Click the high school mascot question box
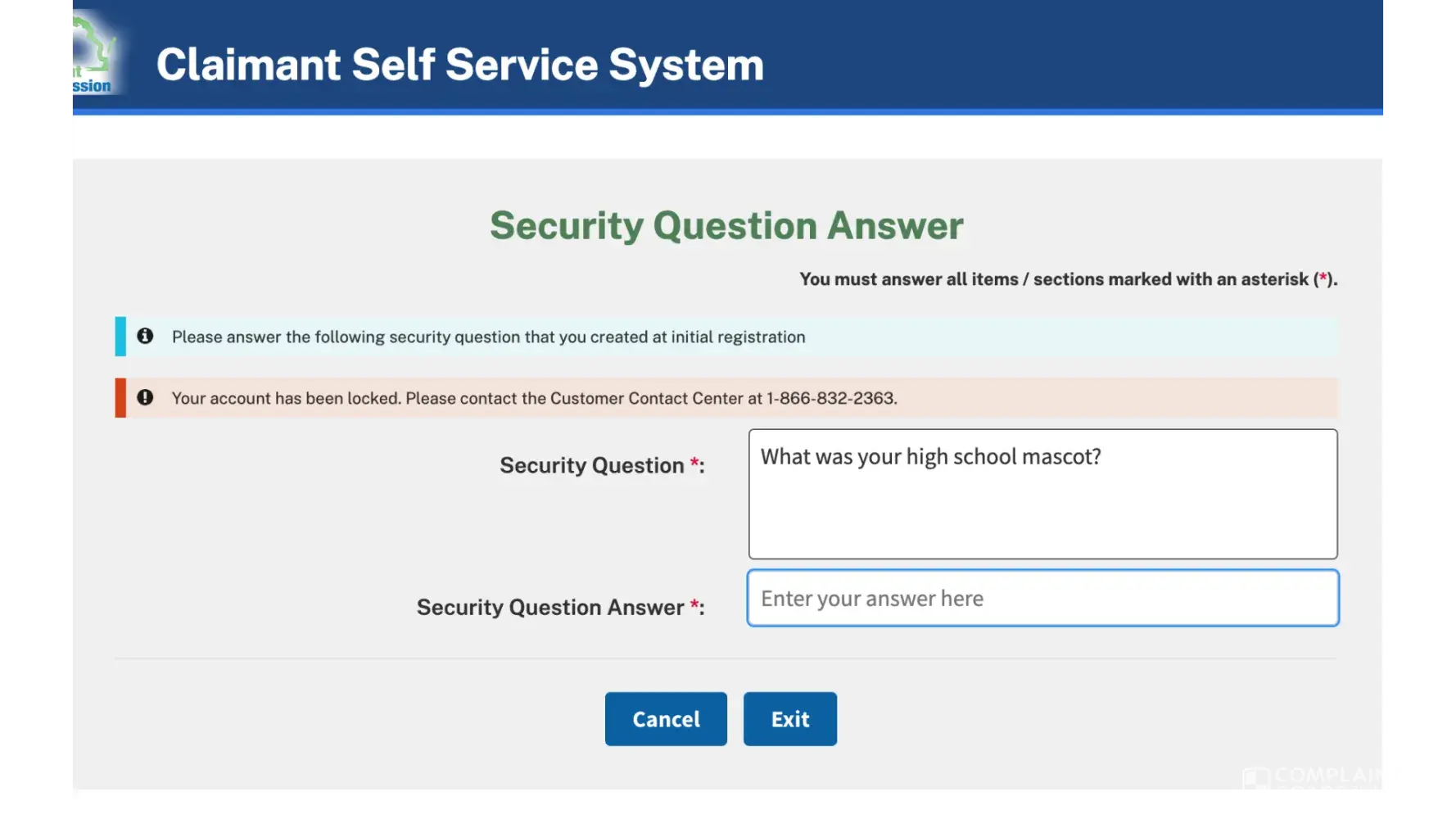1456x819 pixels. (1042, 494)
